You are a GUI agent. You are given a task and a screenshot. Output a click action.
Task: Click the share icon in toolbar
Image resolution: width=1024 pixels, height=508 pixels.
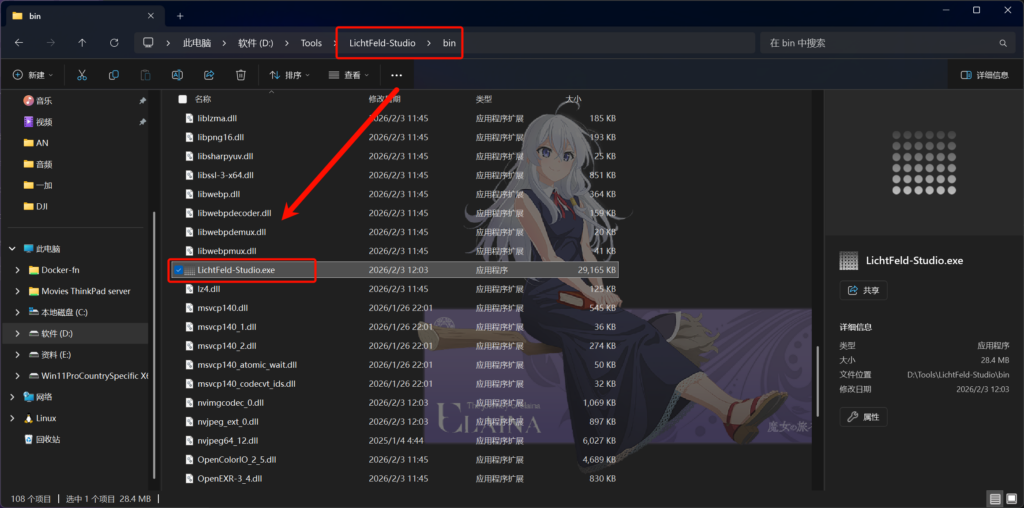(x=209, y=75)
